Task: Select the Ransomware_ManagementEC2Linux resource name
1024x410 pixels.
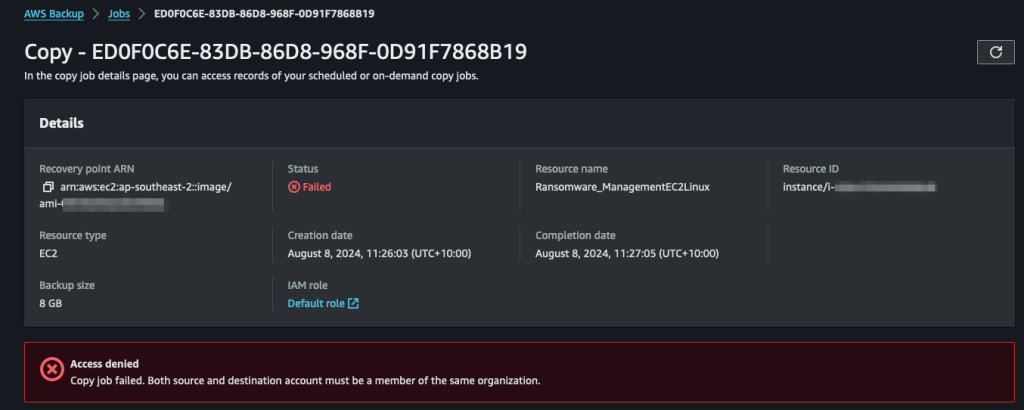Action: pos(622,187)
